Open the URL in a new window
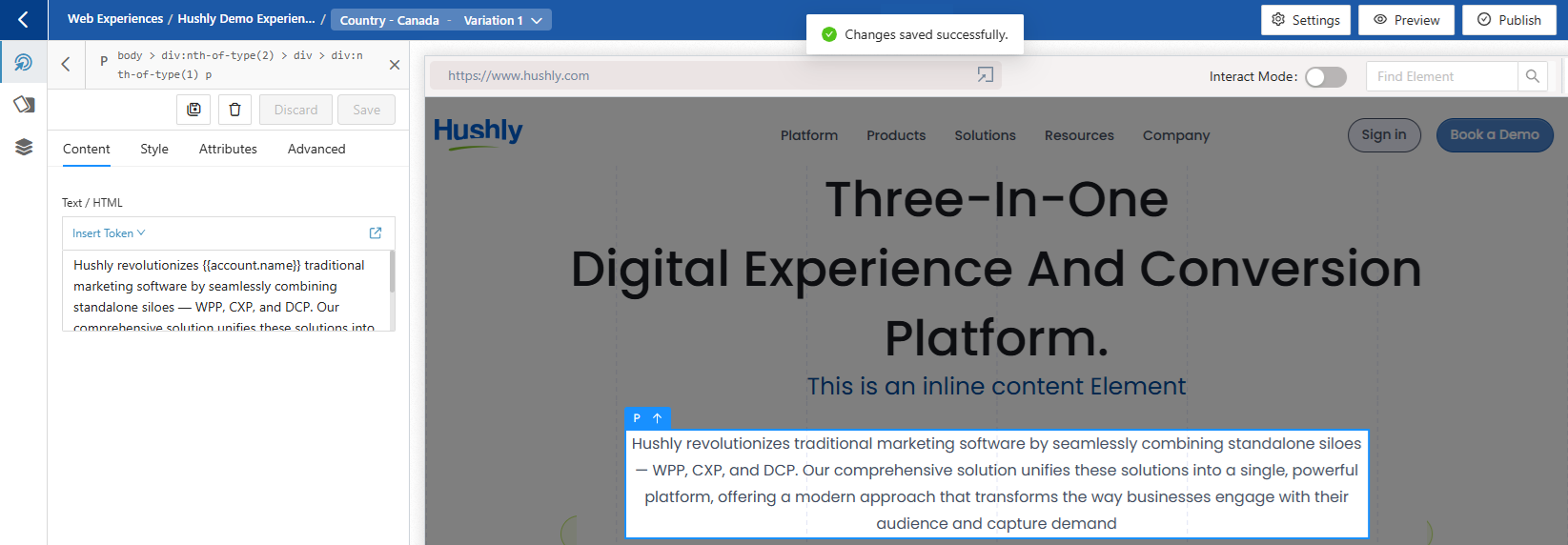This screenshot has height=545, width=1568. [x=986, y=75]
